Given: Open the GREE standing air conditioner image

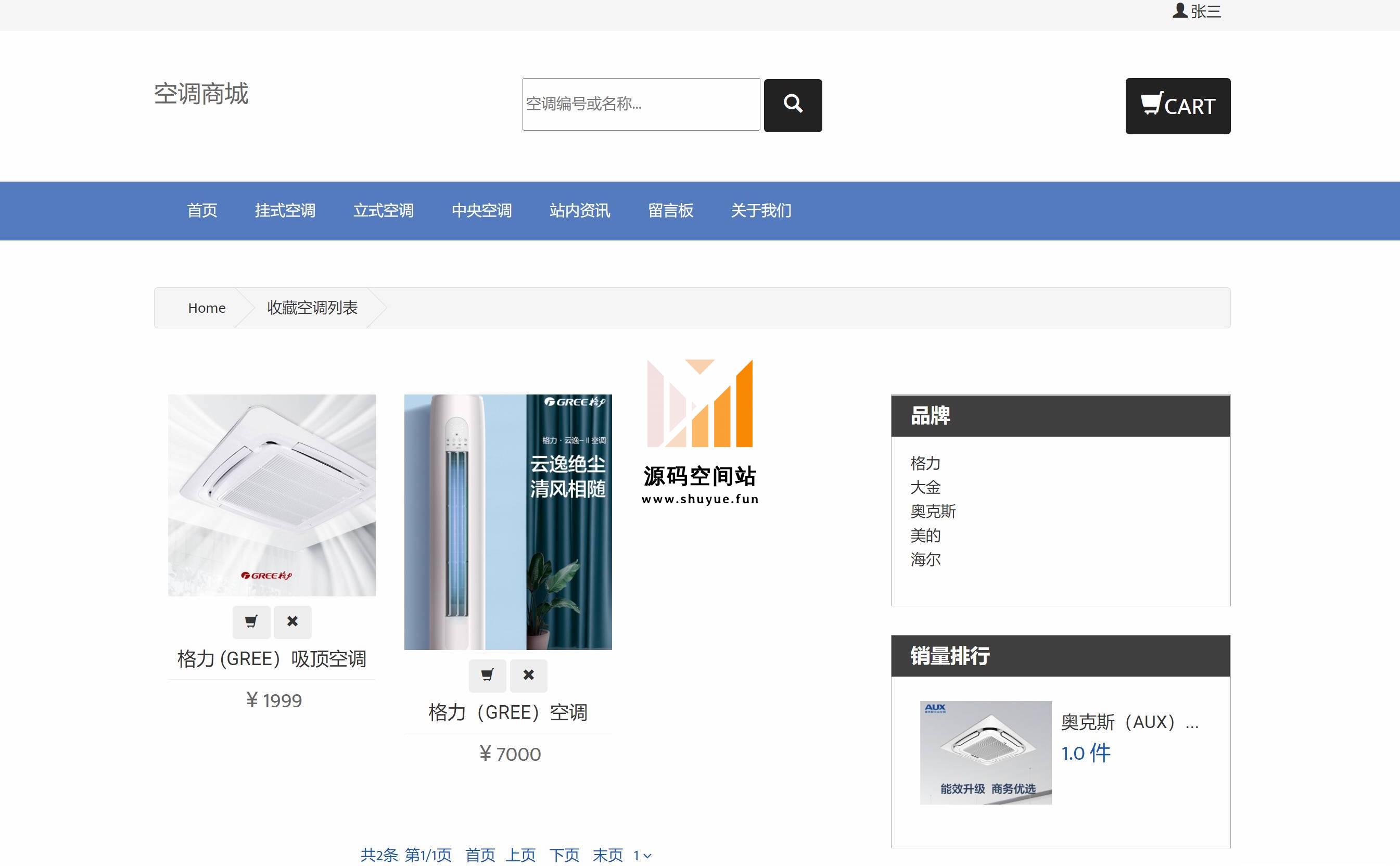Looking at the screenshot, I should [508, 523].
